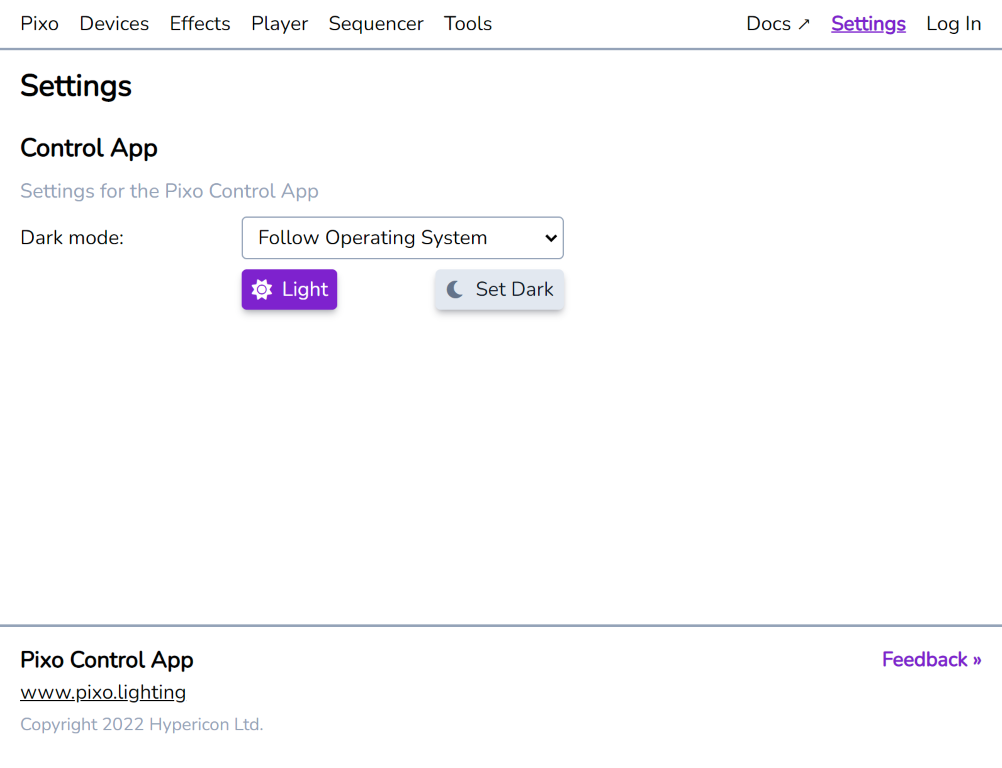The width and height of the screenshot is (1002, 768).
Task: Click the moon icon on Set Dark button
Action: point(456,289)
